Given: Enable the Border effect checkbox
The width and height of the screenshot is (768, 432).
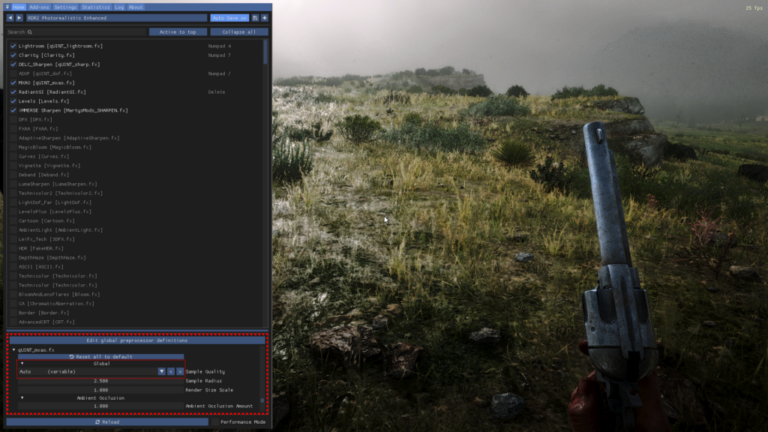Looking at the screenshot, I should click(x=14, y=313).
